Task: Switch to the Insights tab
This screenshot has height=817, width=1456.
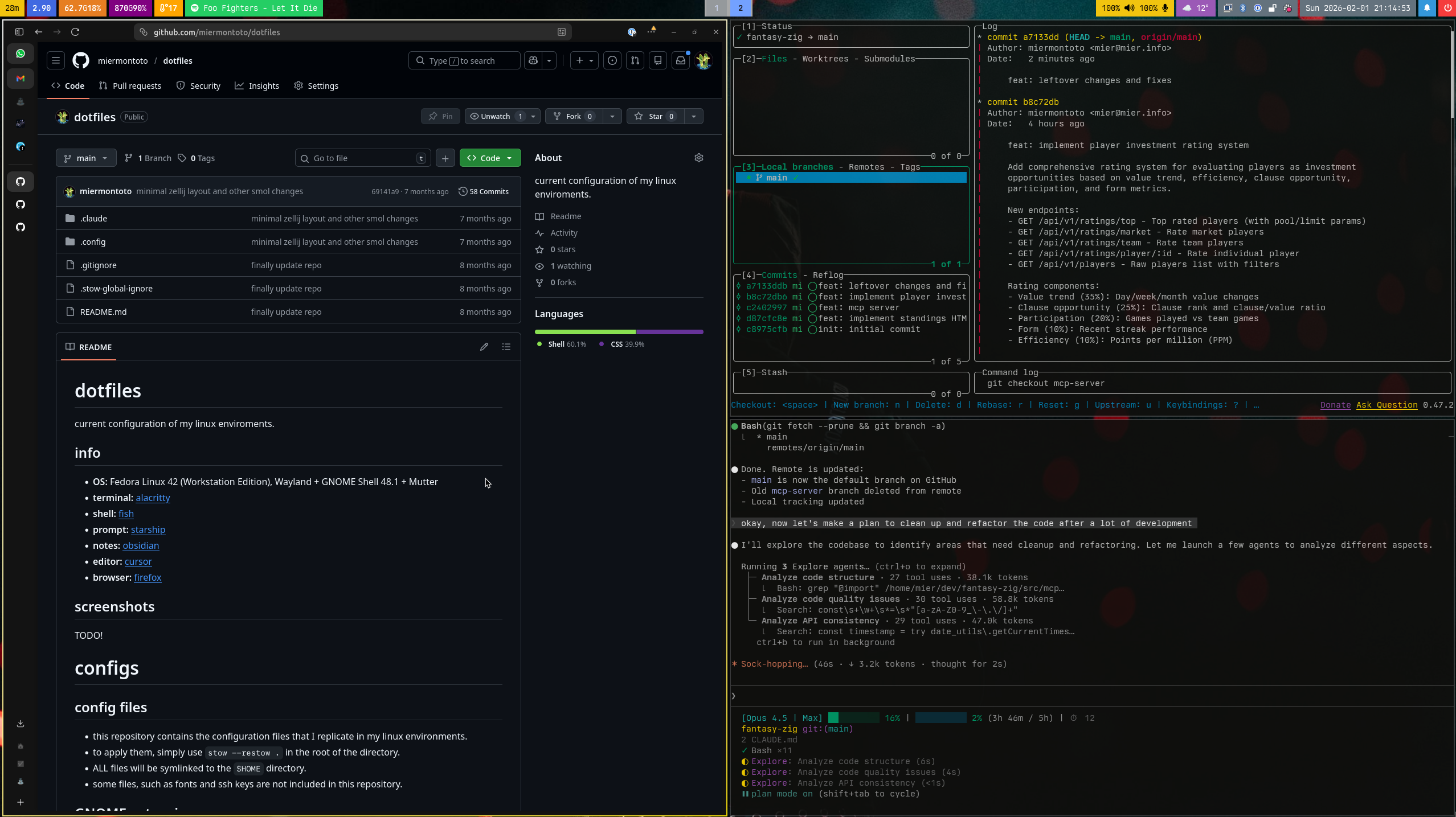Action: pyautogui.click(x=257, y=86)
